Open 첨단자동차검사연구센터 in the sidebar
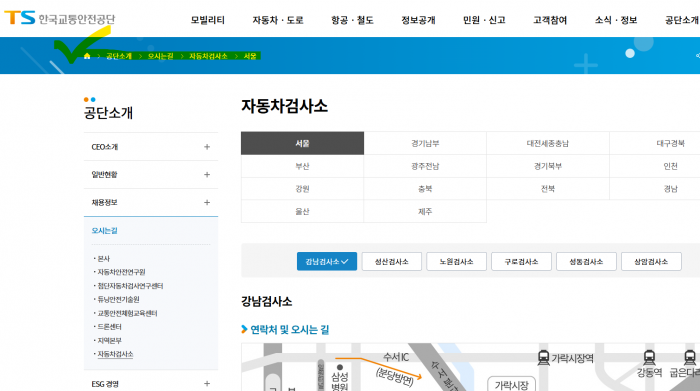This screenshot has width=700, height=391. click(x=130, y=286)
